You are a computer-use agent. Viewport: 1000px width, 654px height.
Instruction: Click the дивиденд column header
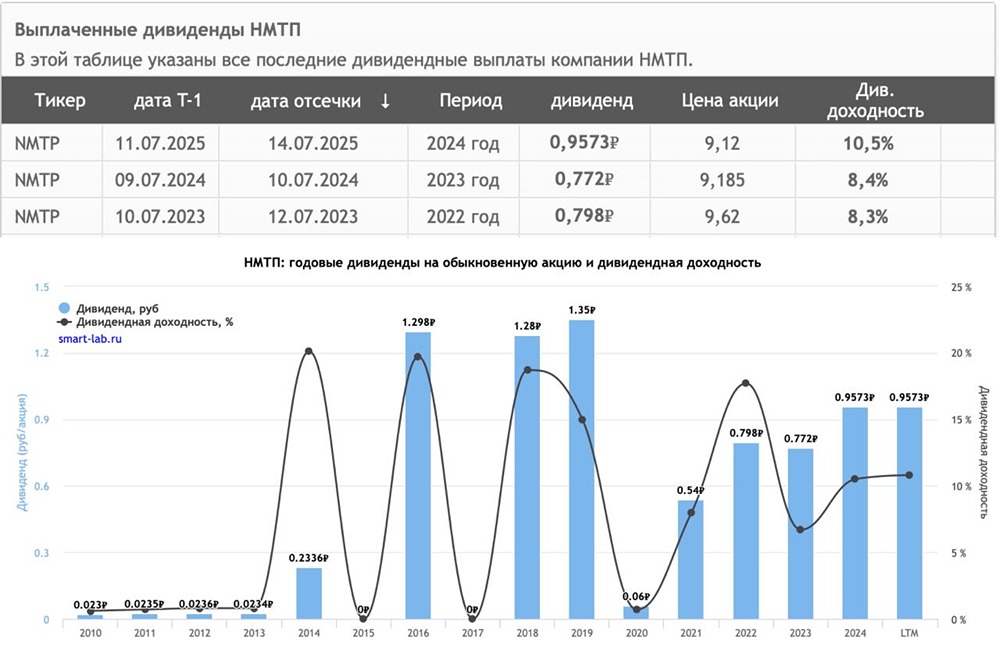592,101
